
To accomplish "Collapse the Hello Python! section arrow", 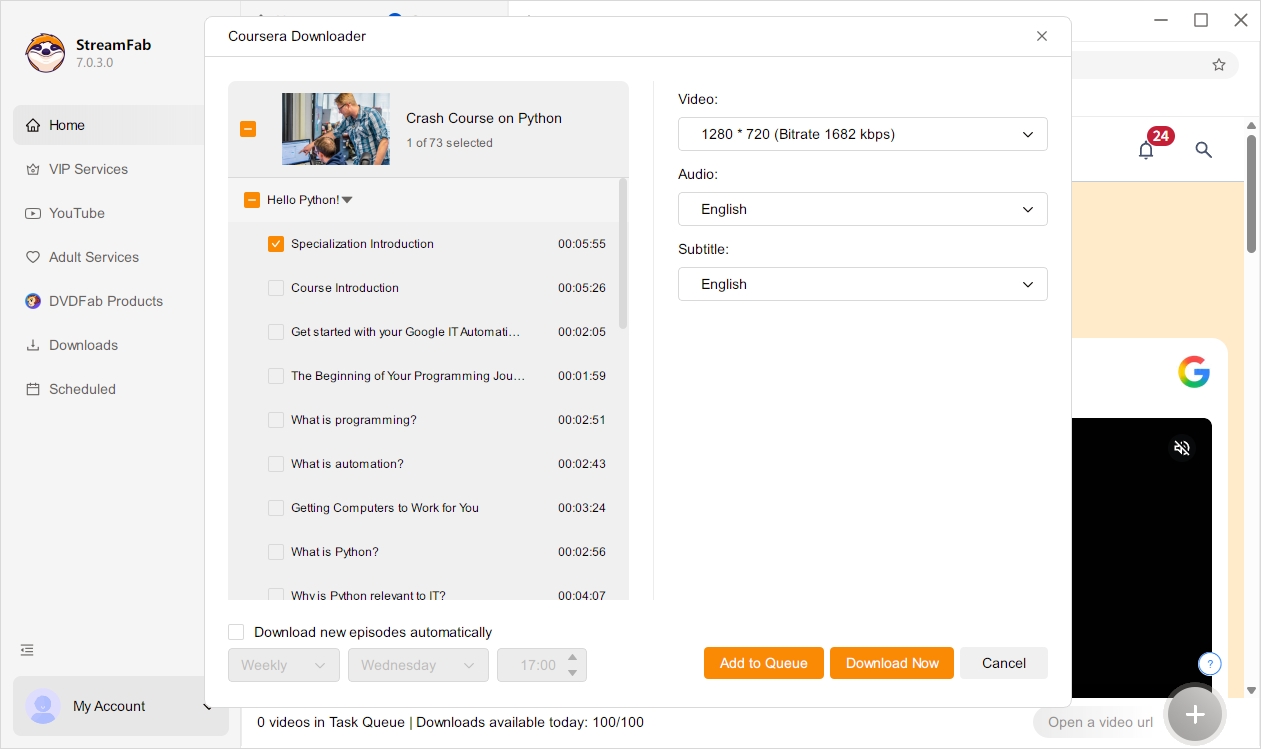I will click(347, 200).
